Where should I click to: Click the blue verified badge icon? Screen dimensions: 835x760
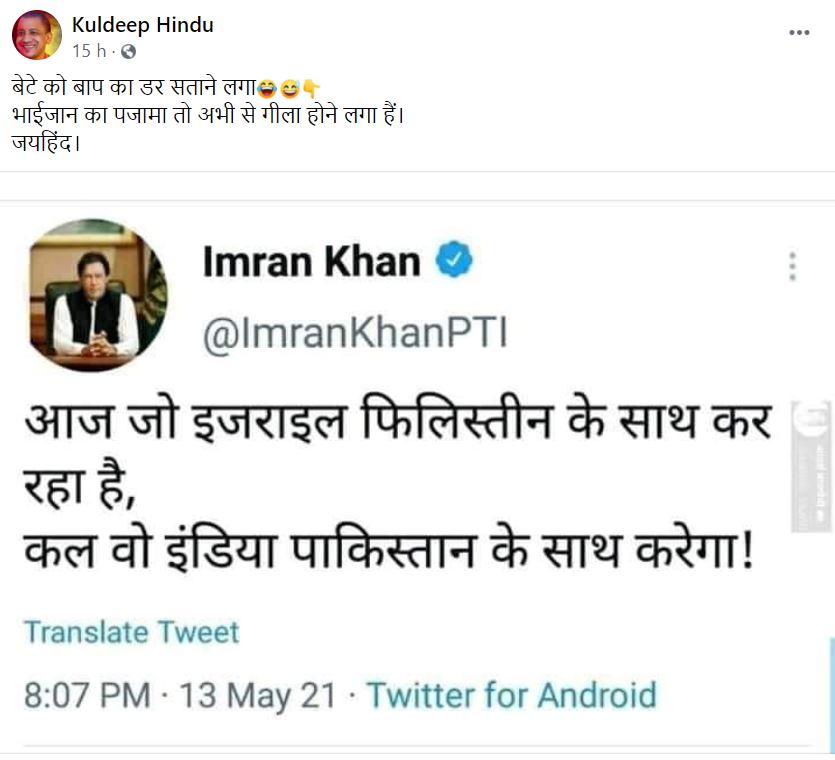click(455, 262)
